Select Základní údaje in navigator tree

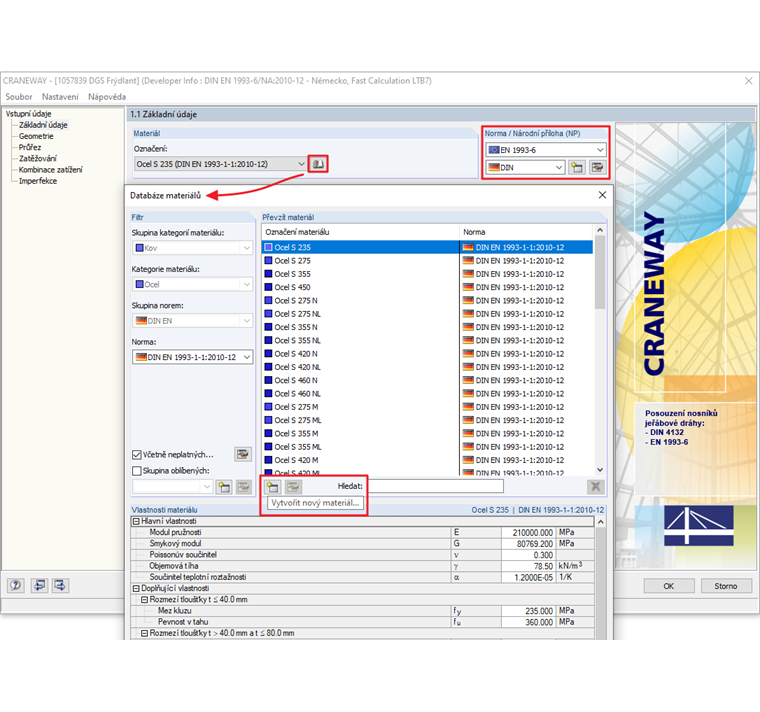43,125
